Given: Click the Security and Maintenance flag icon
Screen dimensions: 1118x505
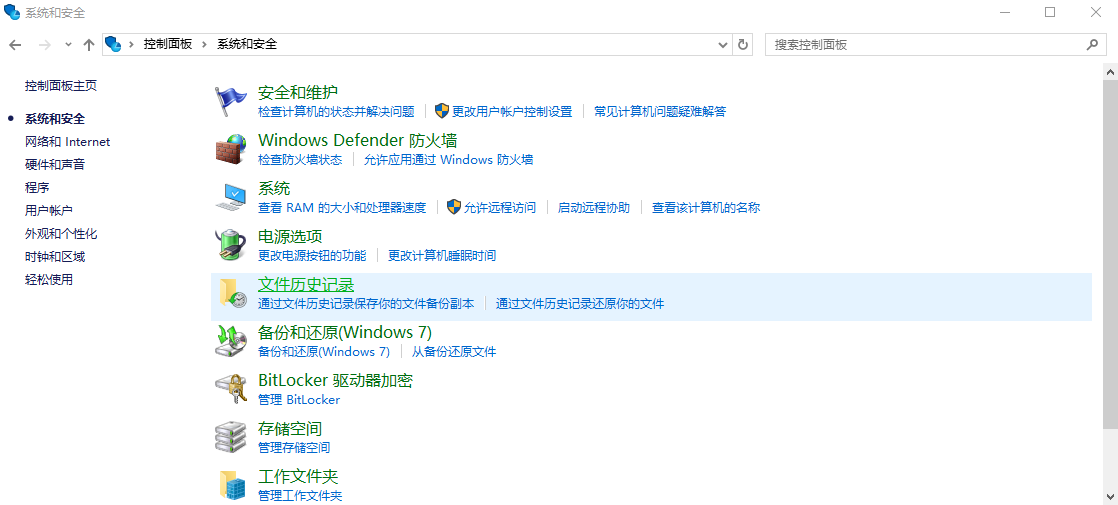Looking at the screenshot, I should point(231,101).
